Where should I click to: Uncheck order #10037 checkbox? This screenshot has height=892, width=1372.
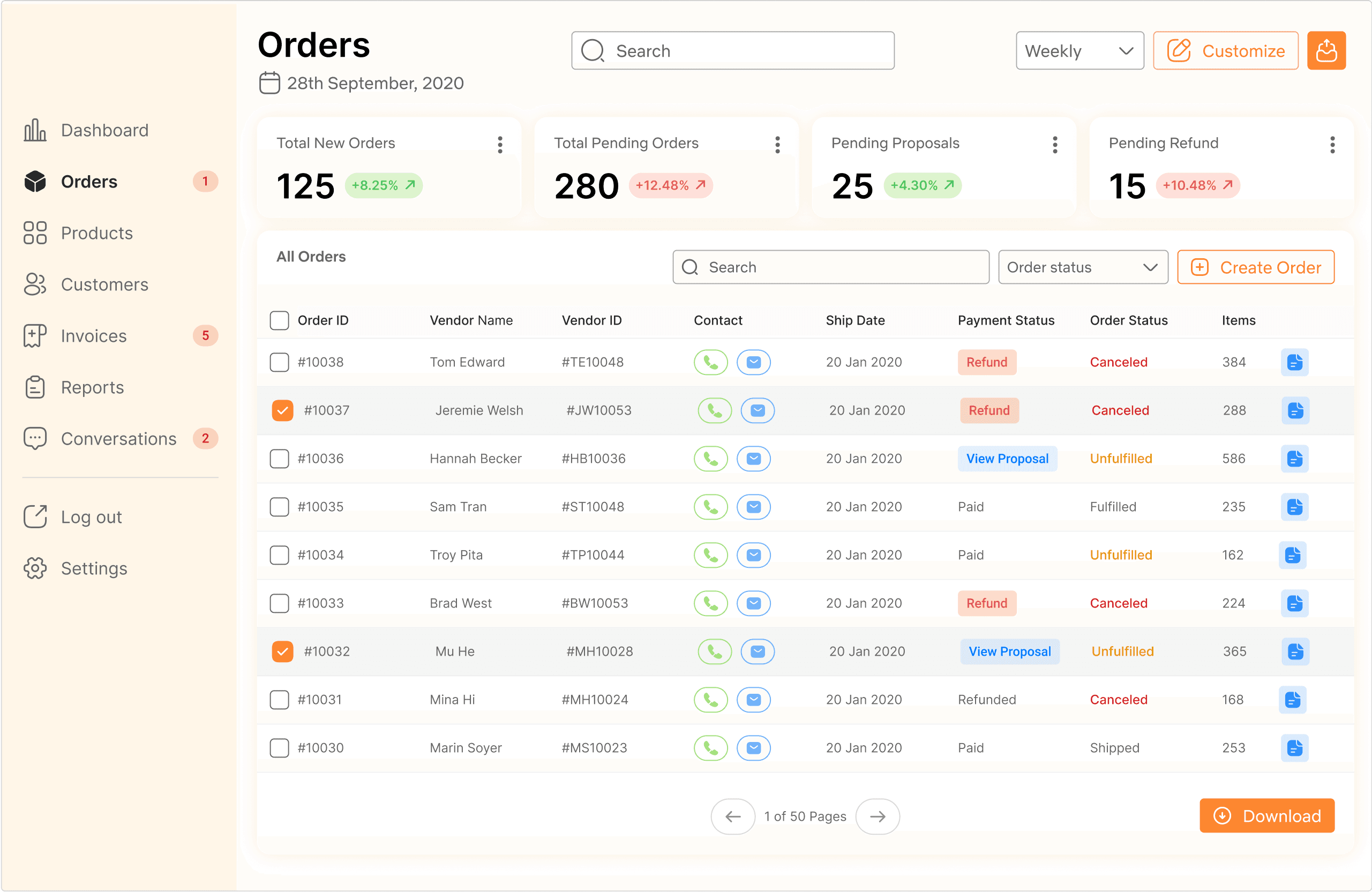tap(282, 410)
